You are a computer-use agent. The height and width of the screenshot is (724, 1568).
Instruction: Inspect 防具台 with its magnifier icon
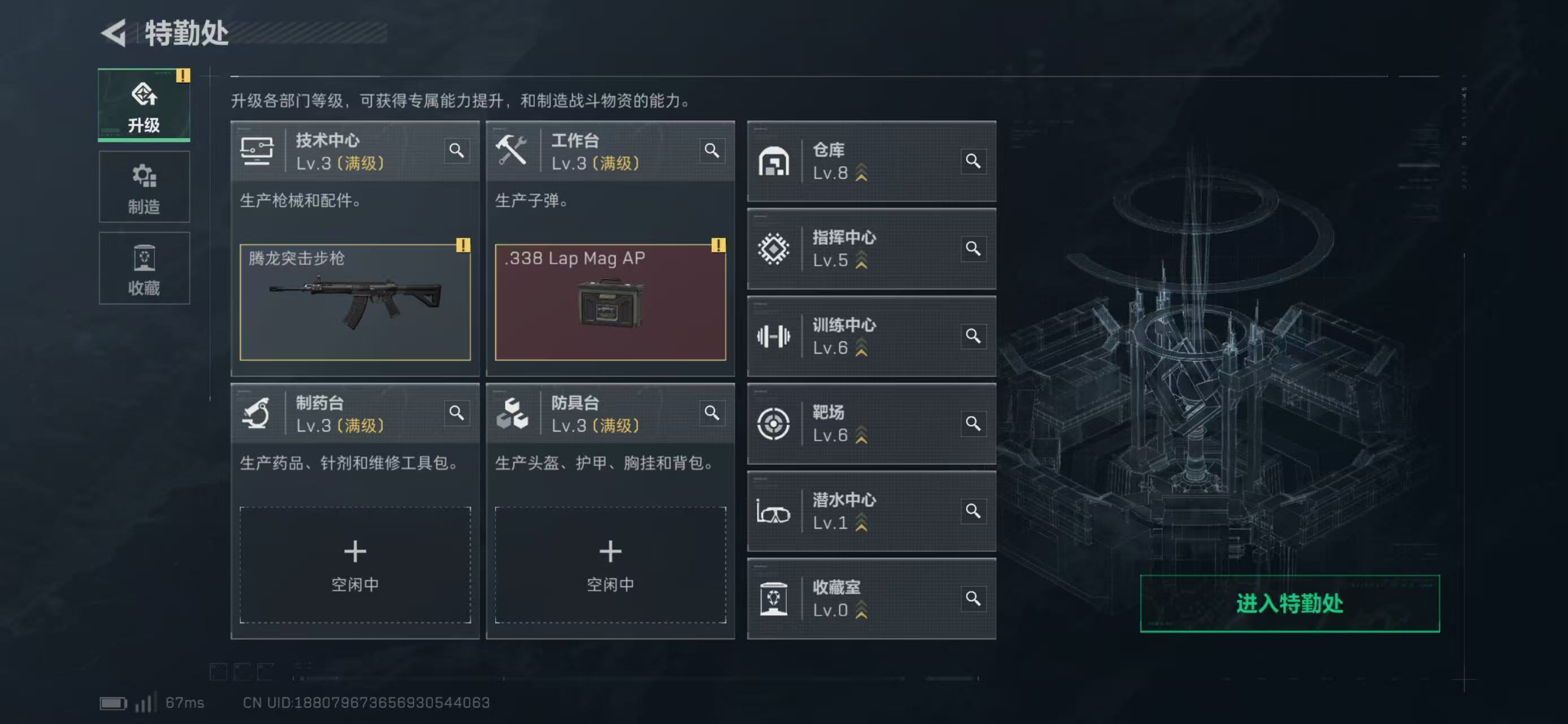coord(712,413)
